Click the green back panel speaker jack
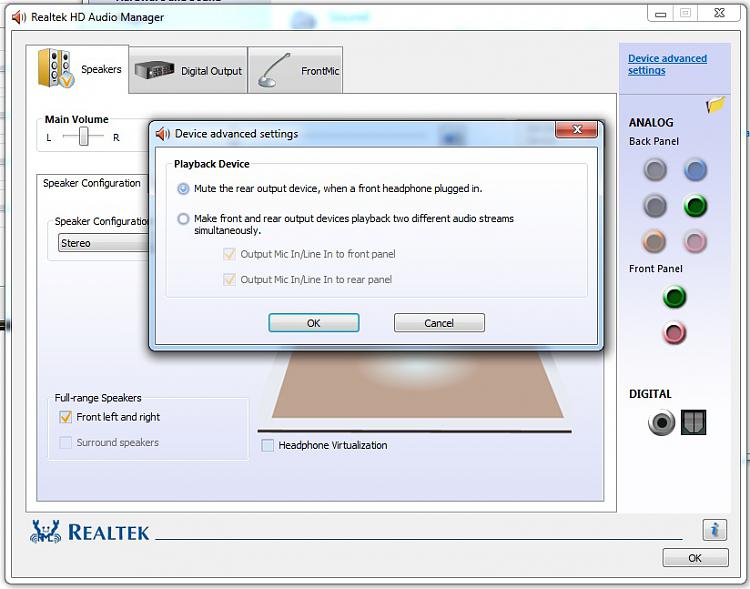The height and width of the screenshot is (589, 750). (695, 206)
